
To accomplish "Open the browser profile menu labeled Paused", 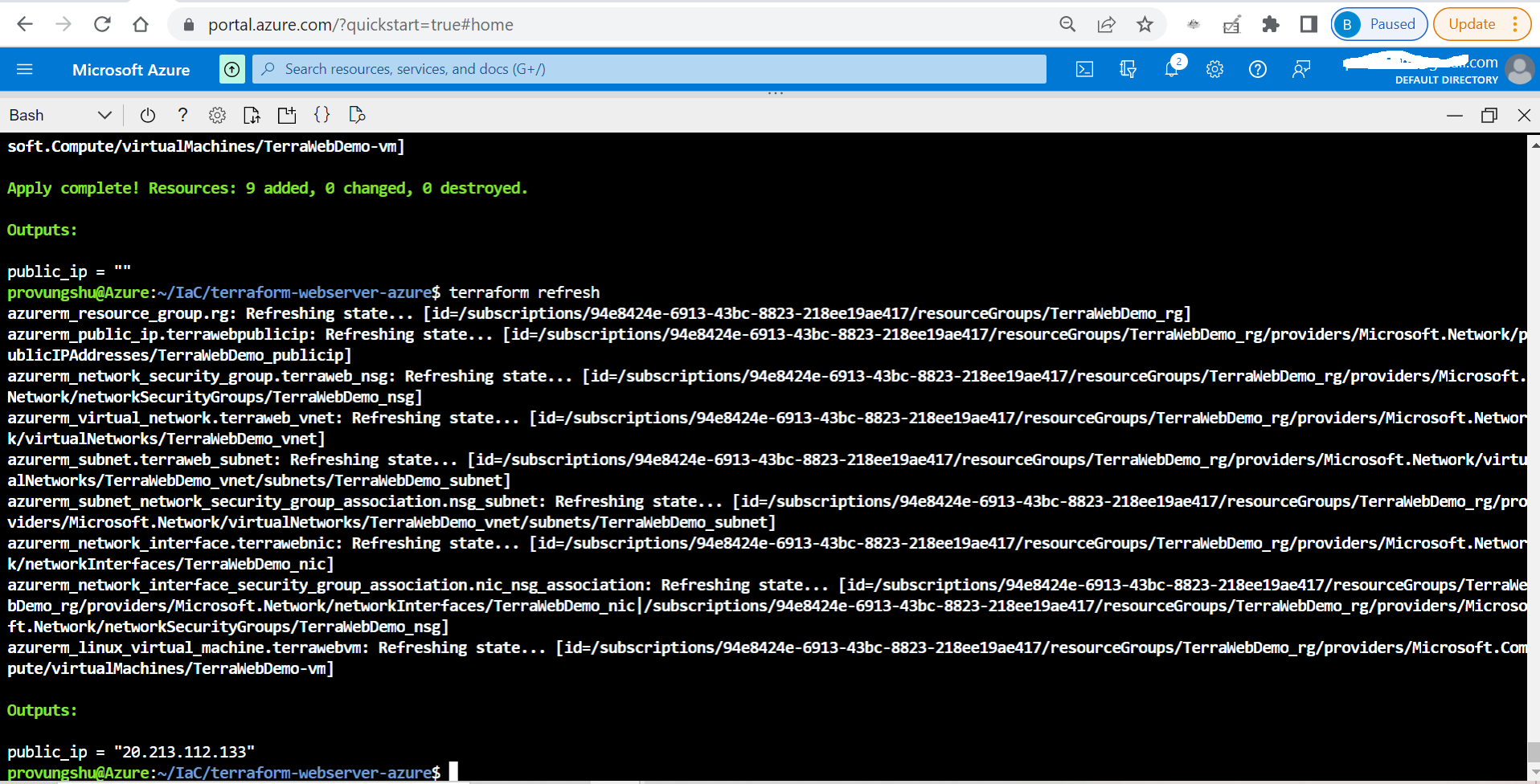I will point(1378,24).
